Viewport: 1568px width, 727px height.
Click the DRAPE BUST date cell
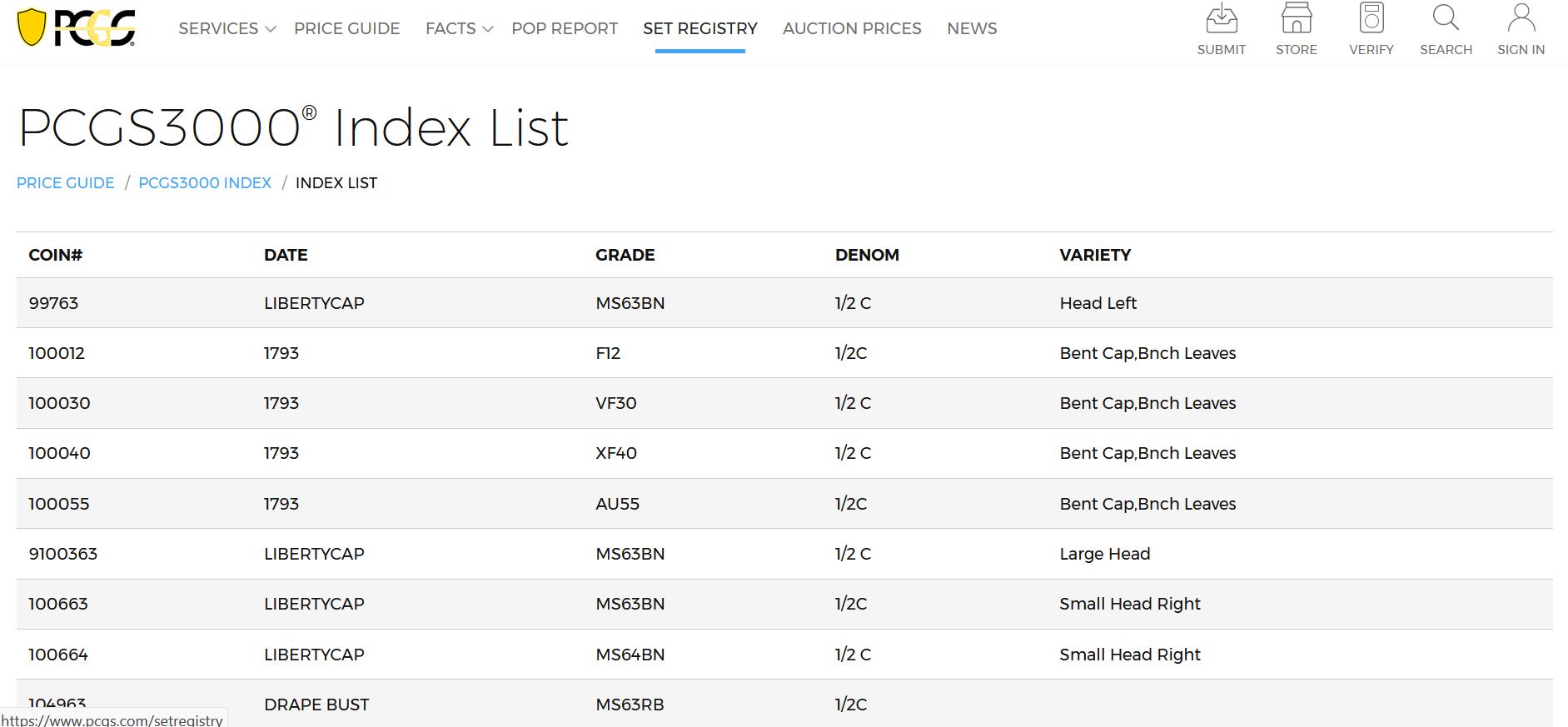316,705
